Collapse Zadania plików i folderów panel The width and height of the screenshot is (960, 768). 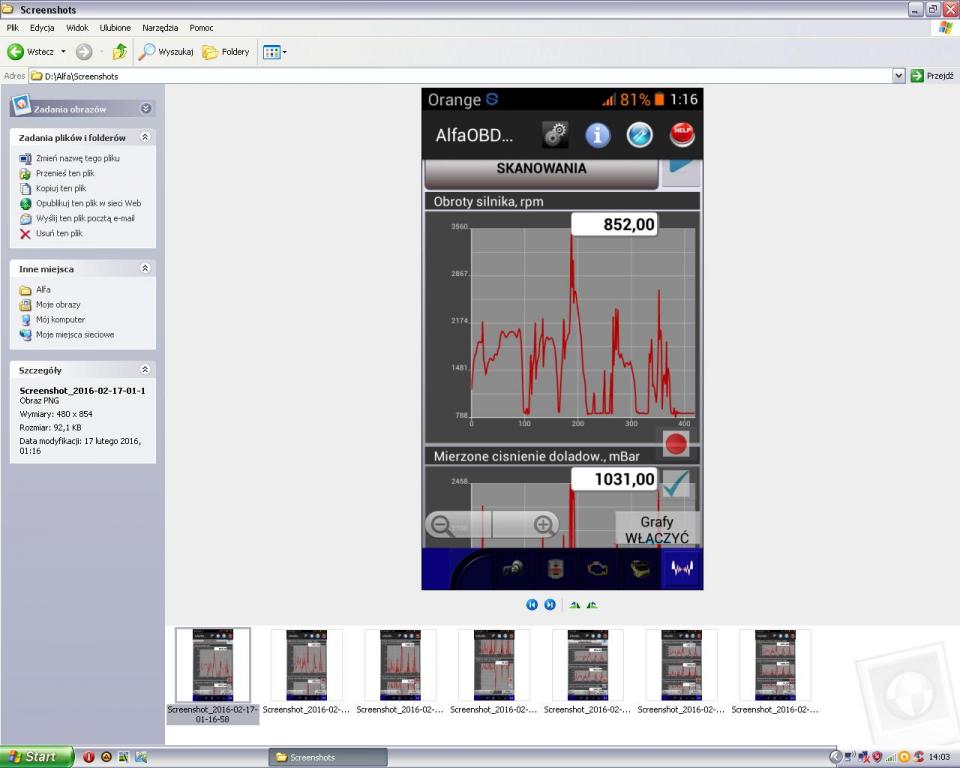coord(145,137)
